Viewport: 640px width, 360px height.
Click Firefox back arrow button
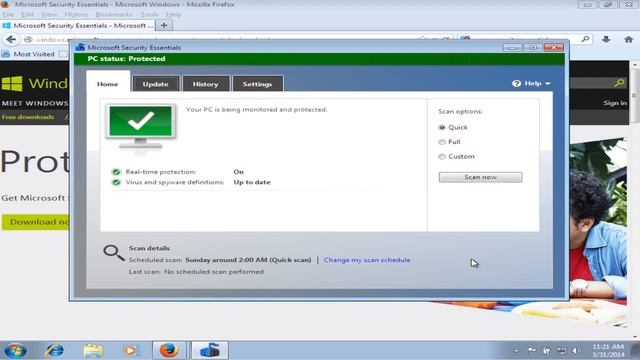tap(11, 39)
